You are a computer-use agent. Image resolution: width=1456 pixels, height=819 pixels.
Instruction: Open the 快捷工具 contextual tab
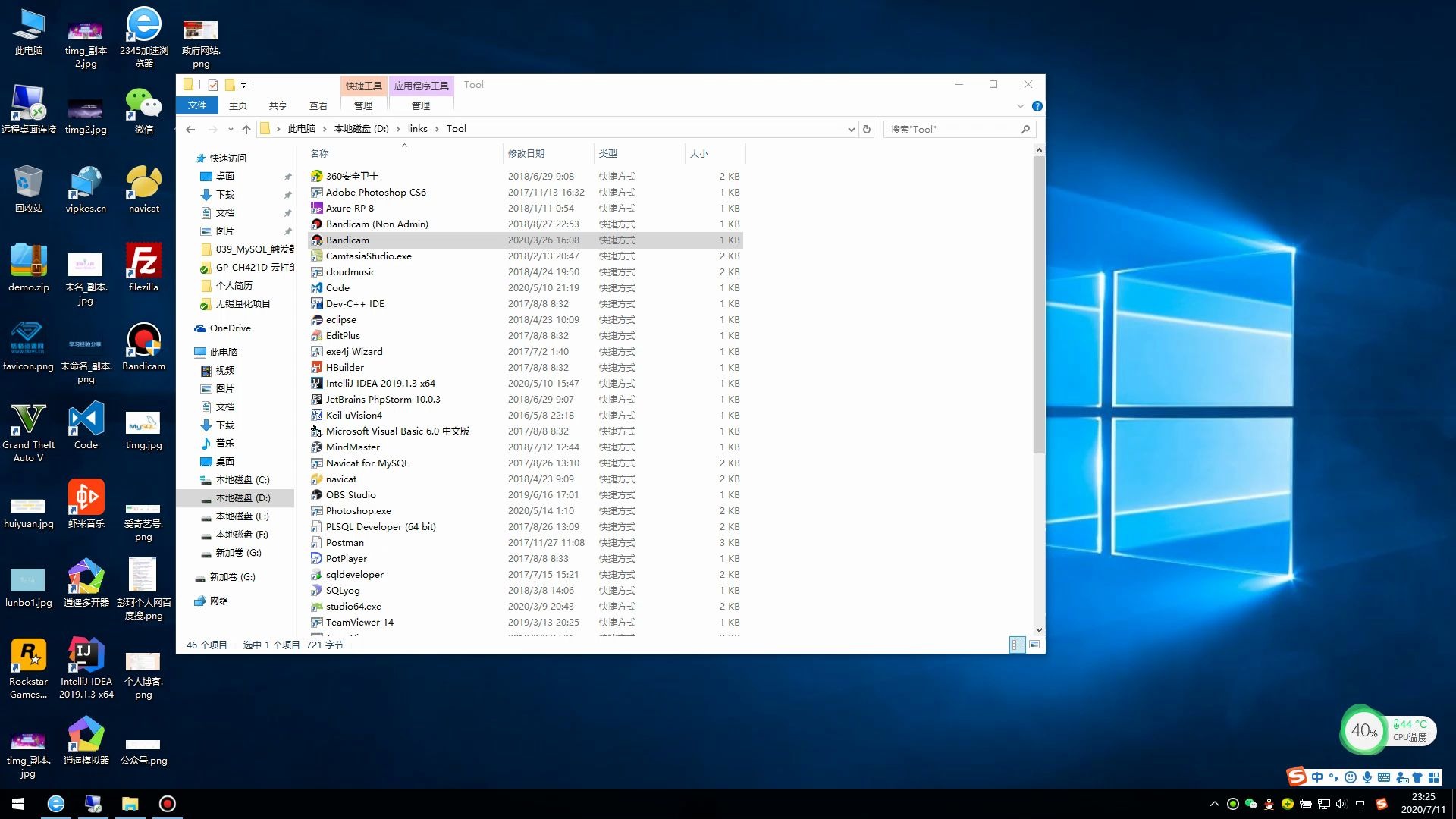pyautogui.click(x=364, y=86)
